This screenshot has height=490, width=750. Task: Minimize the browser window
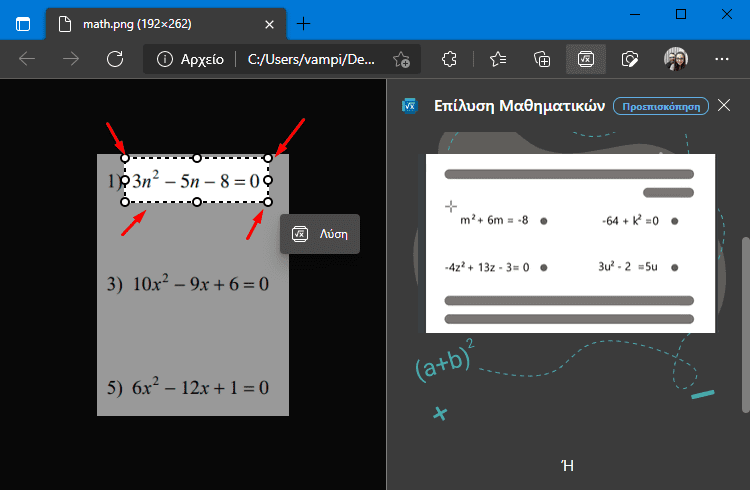point(635,14)
